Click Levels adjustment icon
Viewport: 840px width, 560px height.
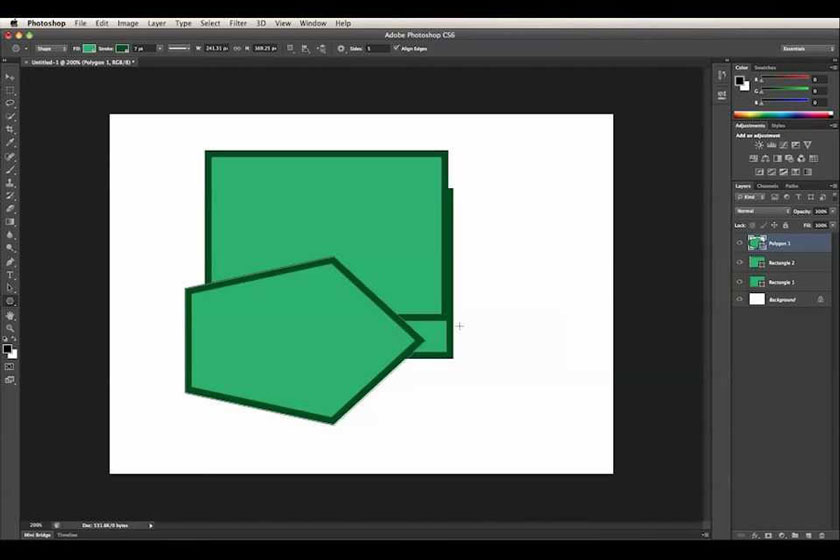pos(771,145)
